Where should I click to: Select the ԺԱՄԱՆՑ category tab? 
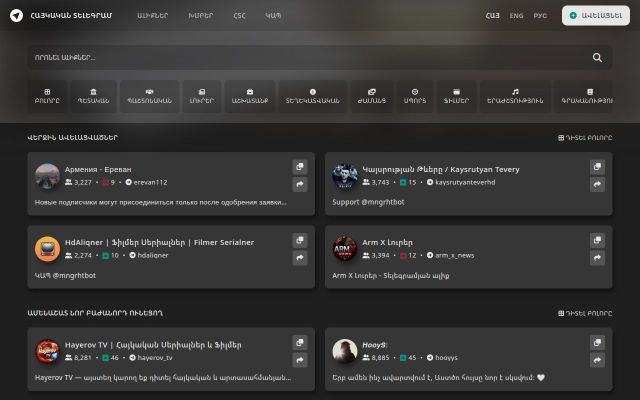click(372, 96)
